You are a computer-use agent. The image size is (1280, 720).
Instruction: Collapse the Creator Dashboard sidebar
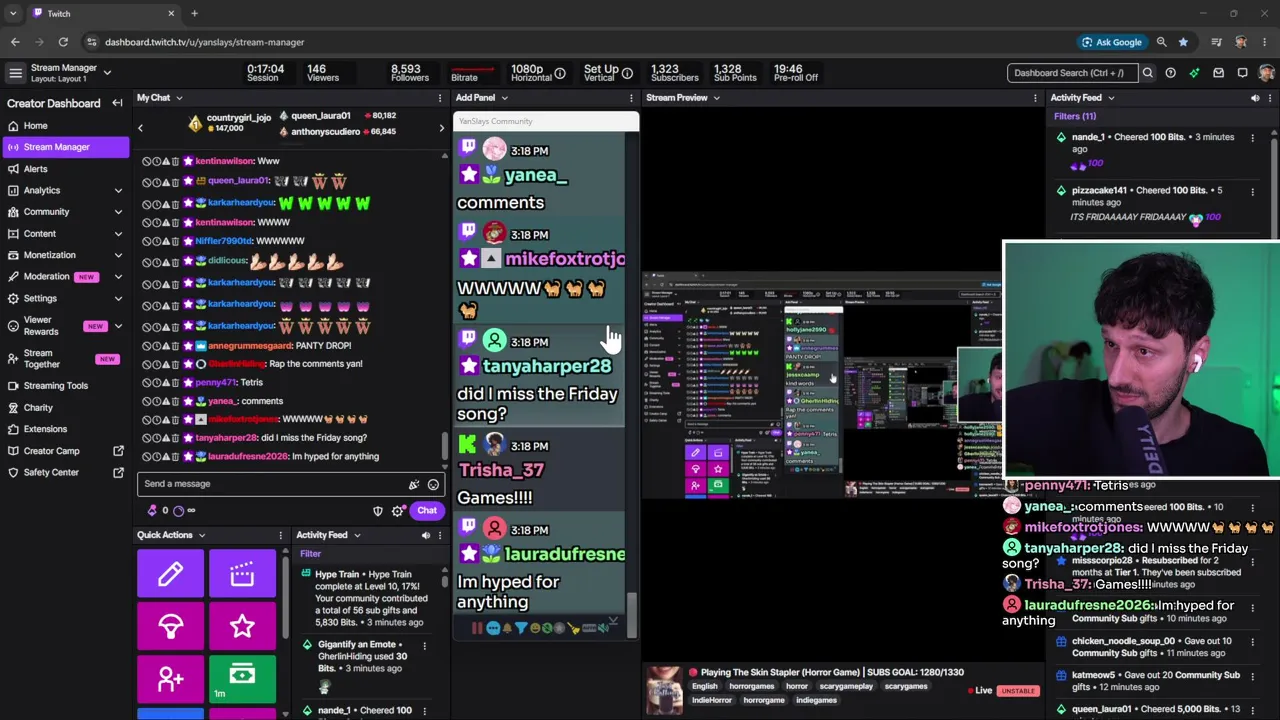pos(117,103)
